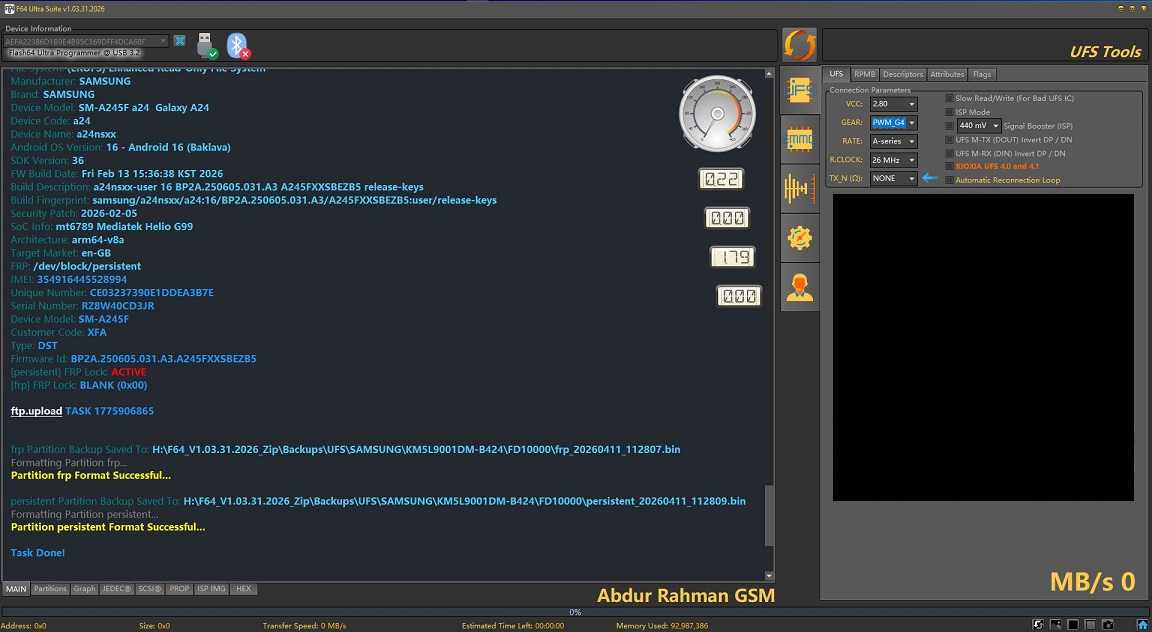Enable Automatic Reconnection Loop
The width and height of the screenshot is (1152, 632).
pyautogui.click(x=949, y=180)
